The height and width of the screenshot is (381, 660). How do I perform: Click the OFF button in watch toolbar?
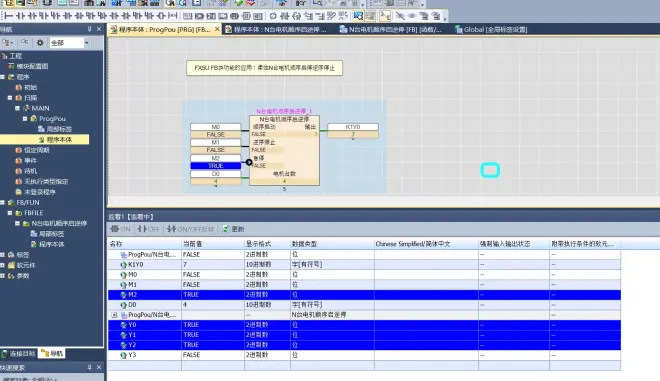tap(149, 229)
